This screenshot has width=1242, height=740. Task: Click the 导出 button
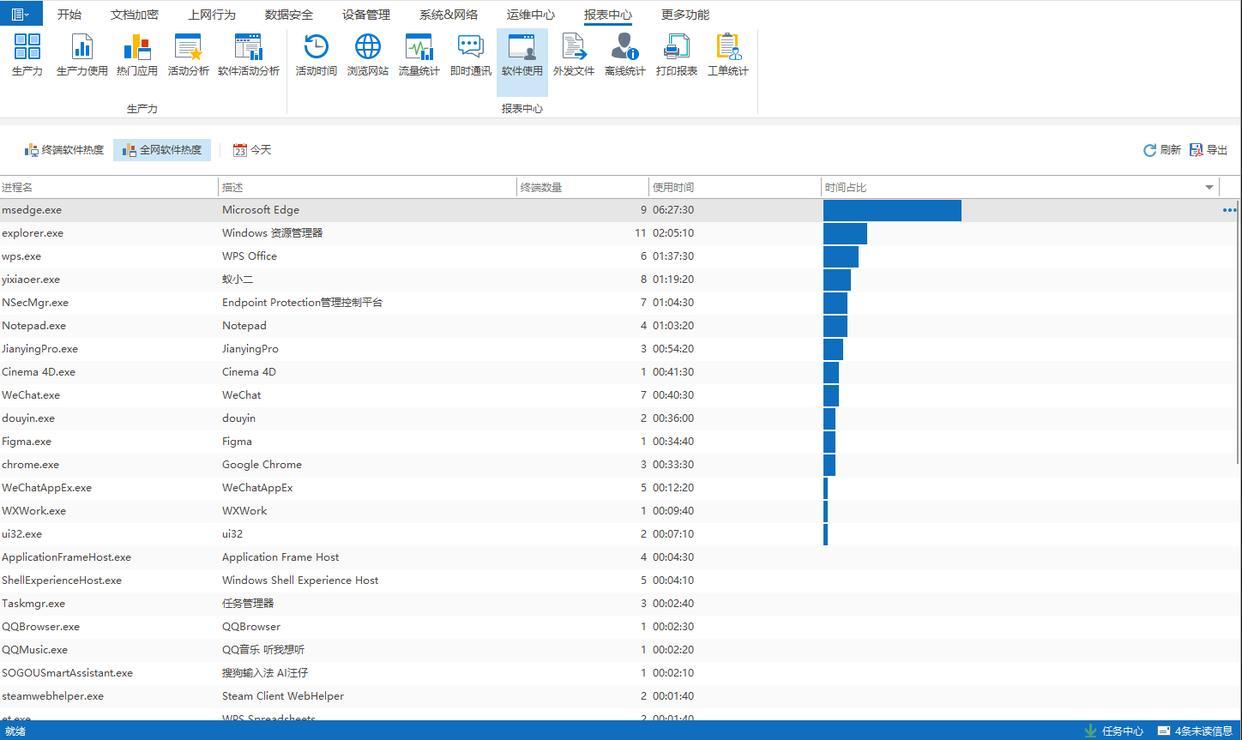[1208, 150]
